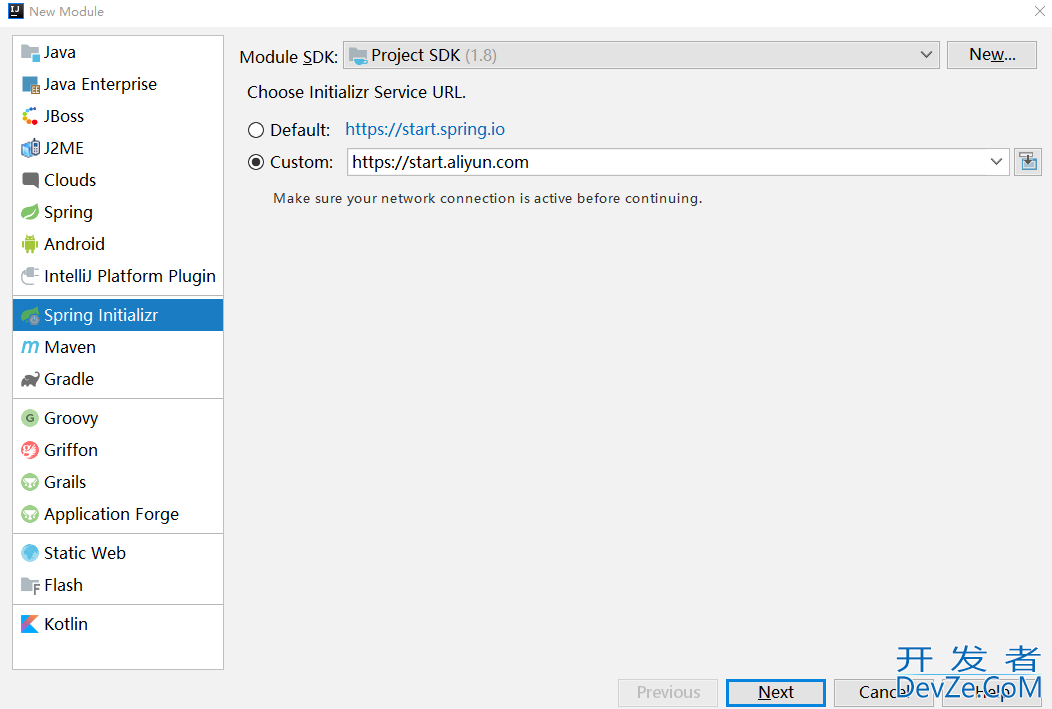Open the https://start.spring.io link
1052x709 pixels.
pyautogui.click(x=425, y=129)
